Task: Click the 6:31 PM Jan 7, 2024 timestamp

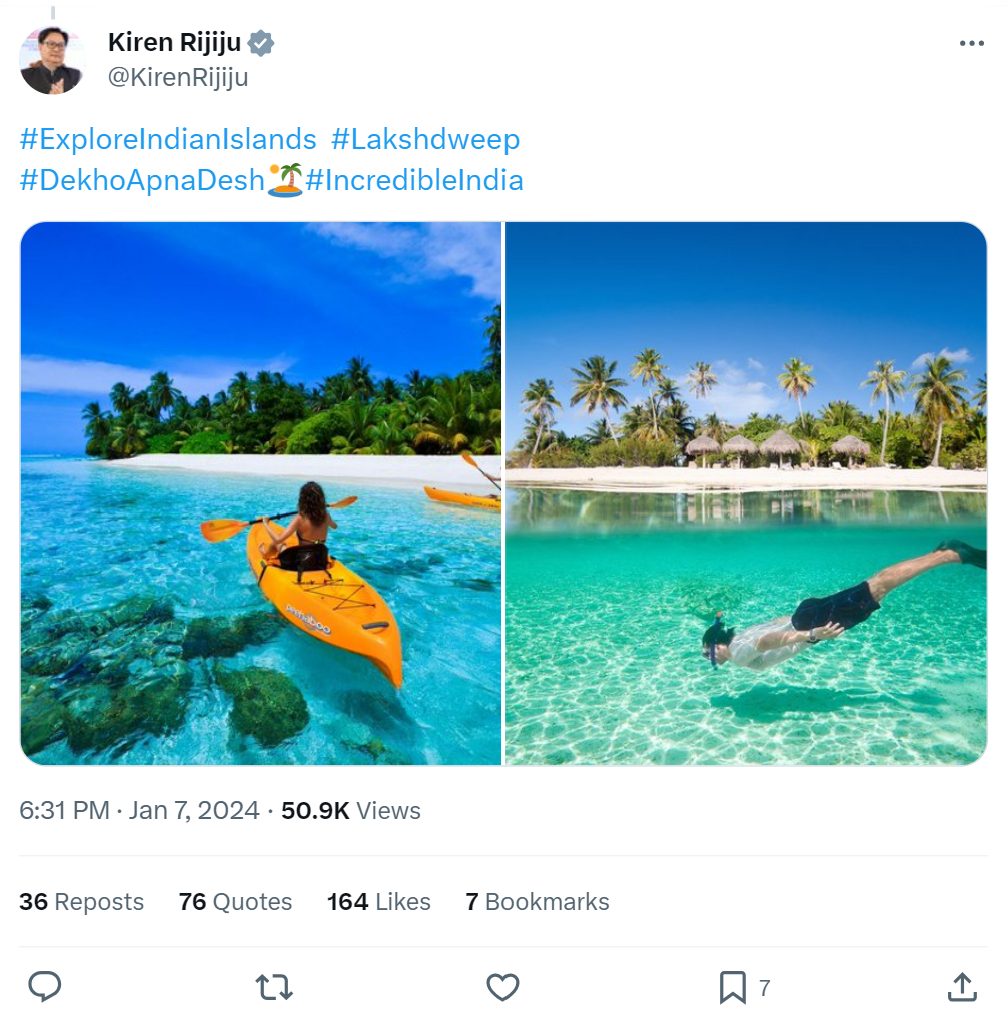Action: pos(139,810)
